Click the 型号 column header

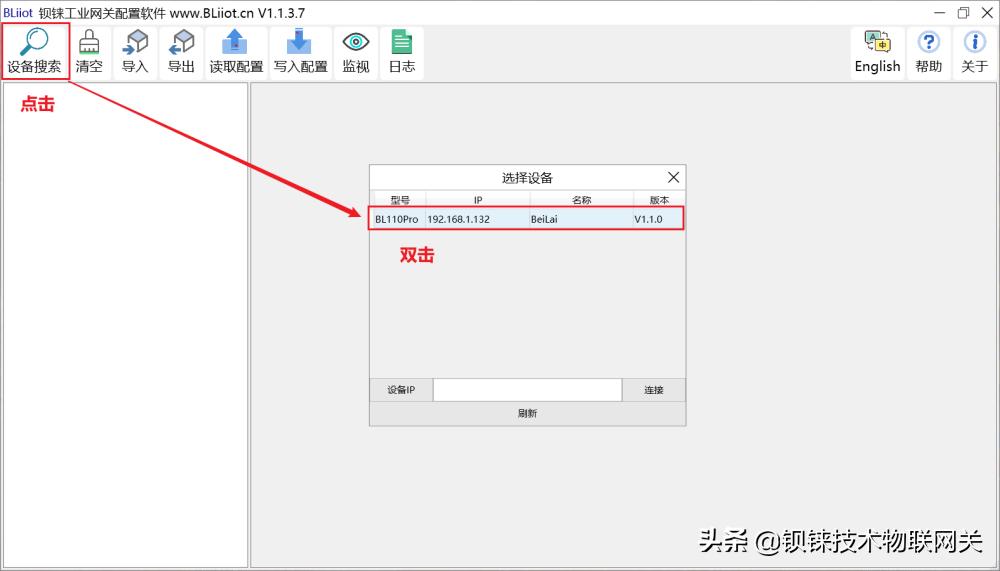[x=399, y=200]
